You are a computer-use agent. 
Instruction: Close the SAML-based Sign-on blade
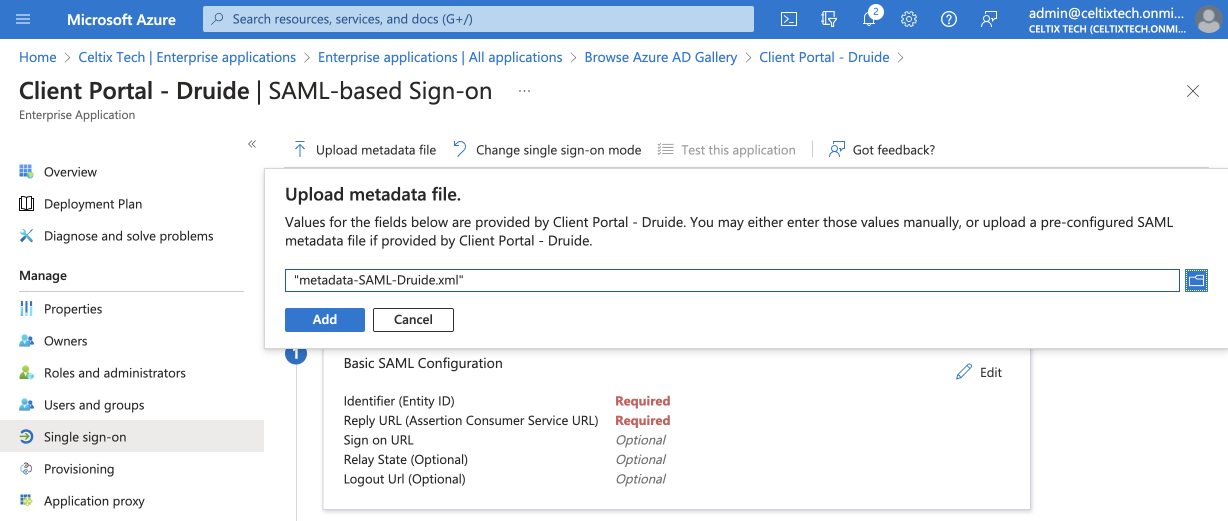(x=1192, y=91)
